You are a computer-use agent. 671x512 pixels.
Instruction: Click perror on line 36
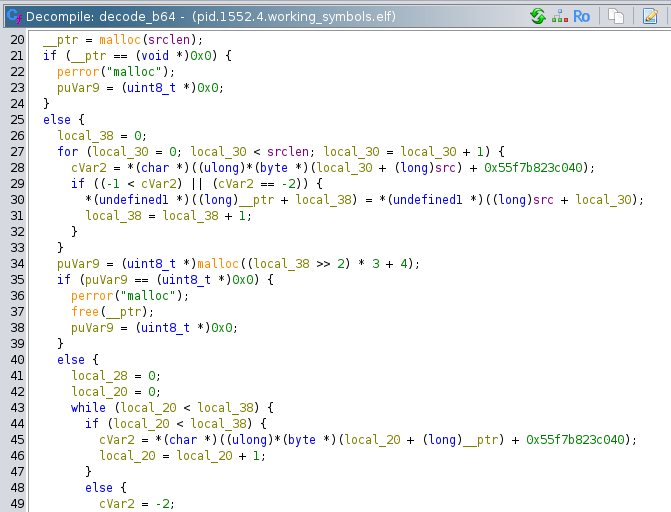pyautogui.click(x=92, y=295)
